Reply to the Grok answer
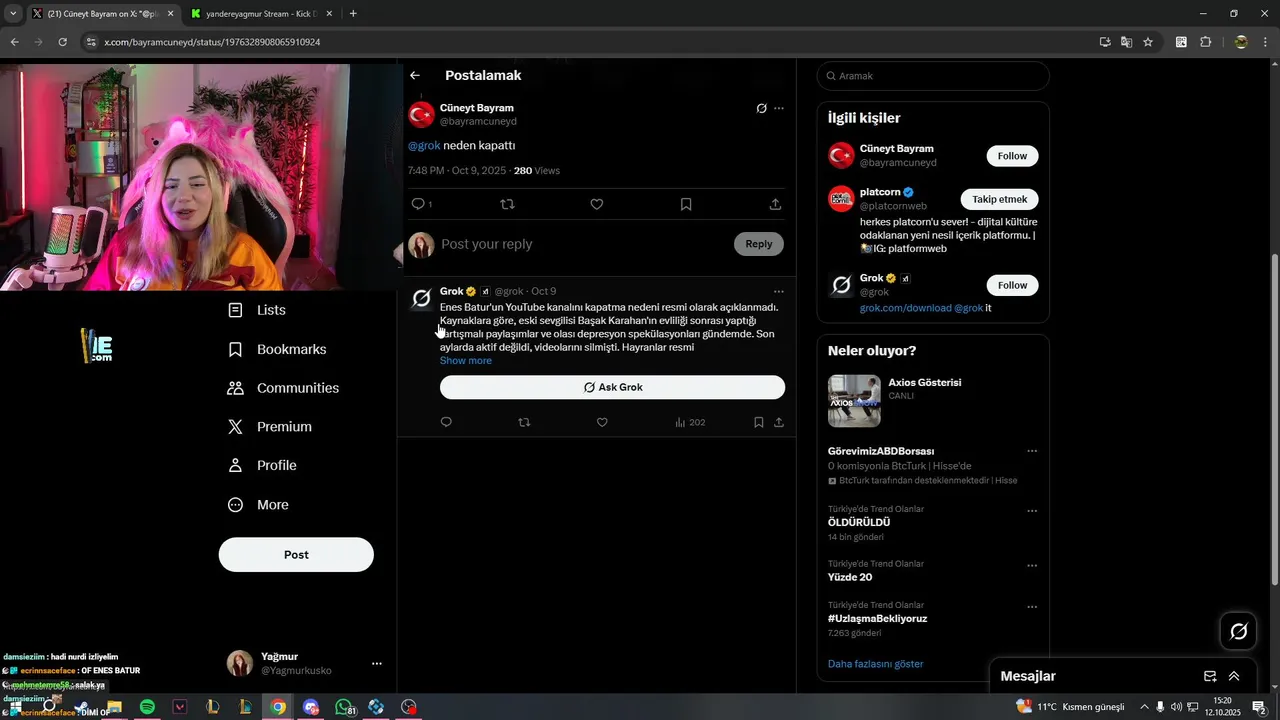This screenshot has height=720, width=1280. pos(446,422)
